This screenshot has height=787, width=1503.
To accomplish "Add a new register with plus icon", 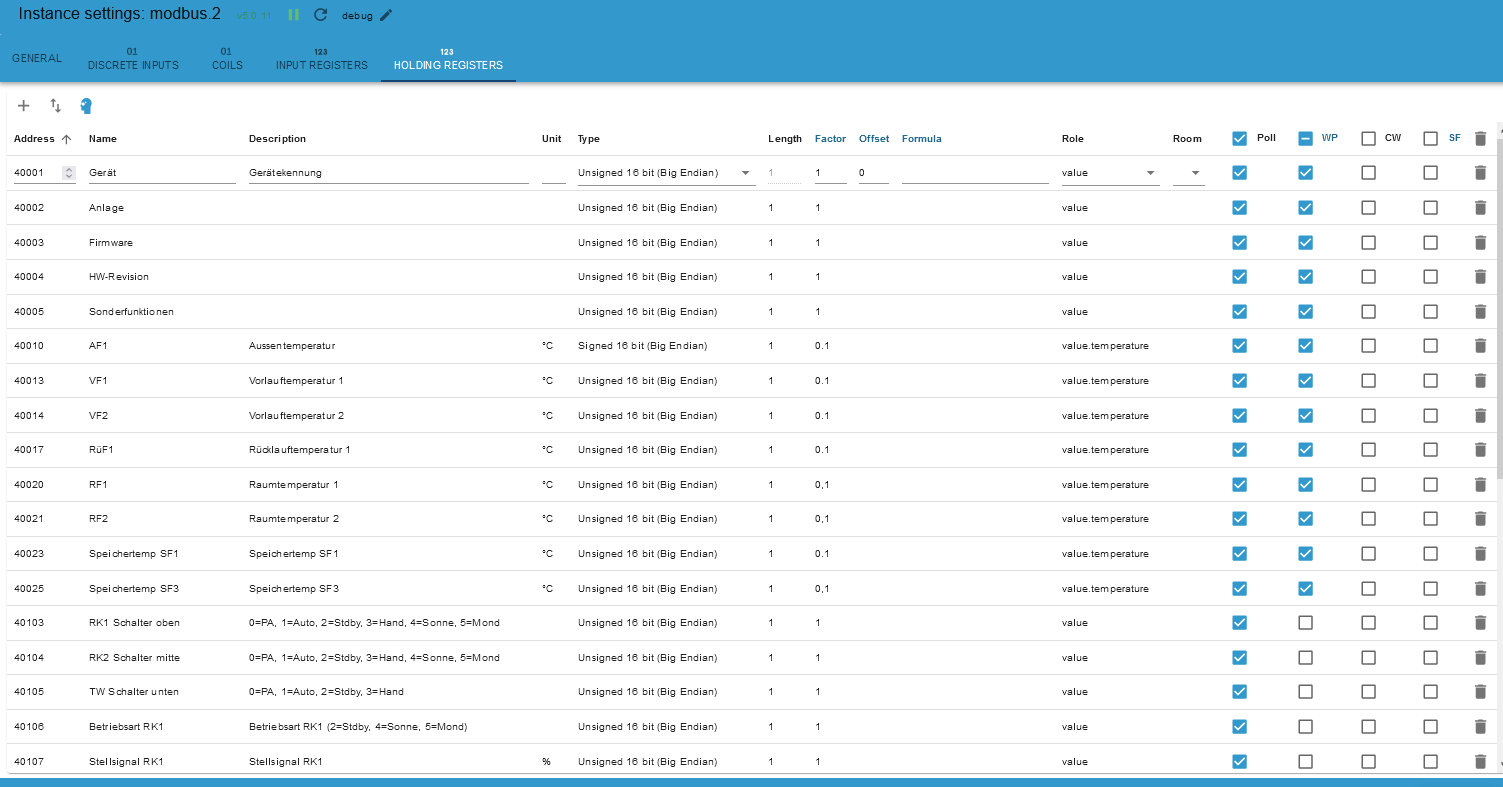I will 24,106.
